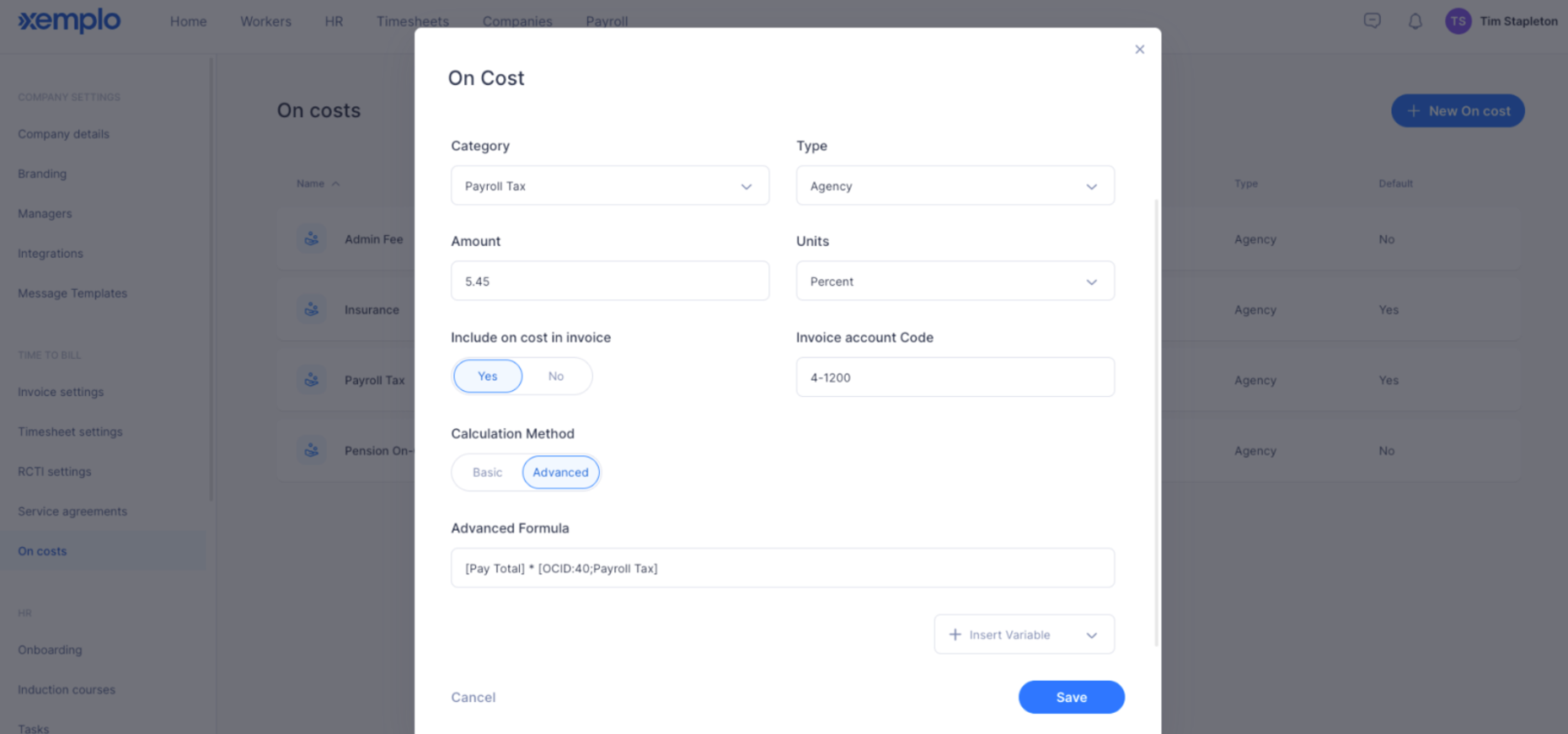Expand the Units dropdown showing Percent
This screenshot has width=1568, height=734.
coord(955,281)
